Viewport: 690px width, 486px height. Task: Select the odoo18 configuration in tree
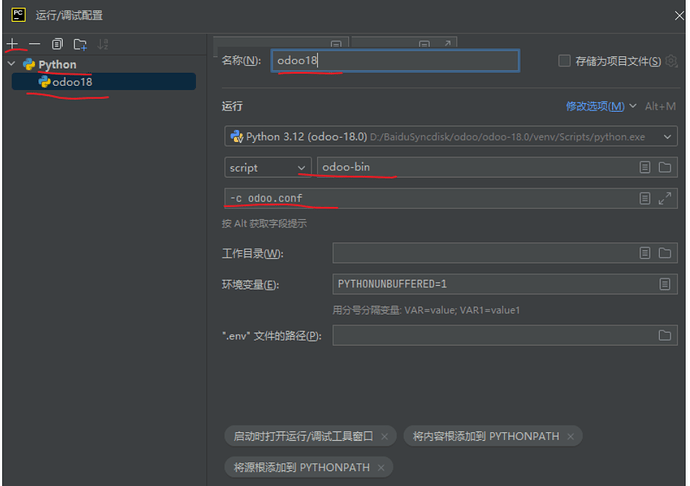click(x=104, y=82)
